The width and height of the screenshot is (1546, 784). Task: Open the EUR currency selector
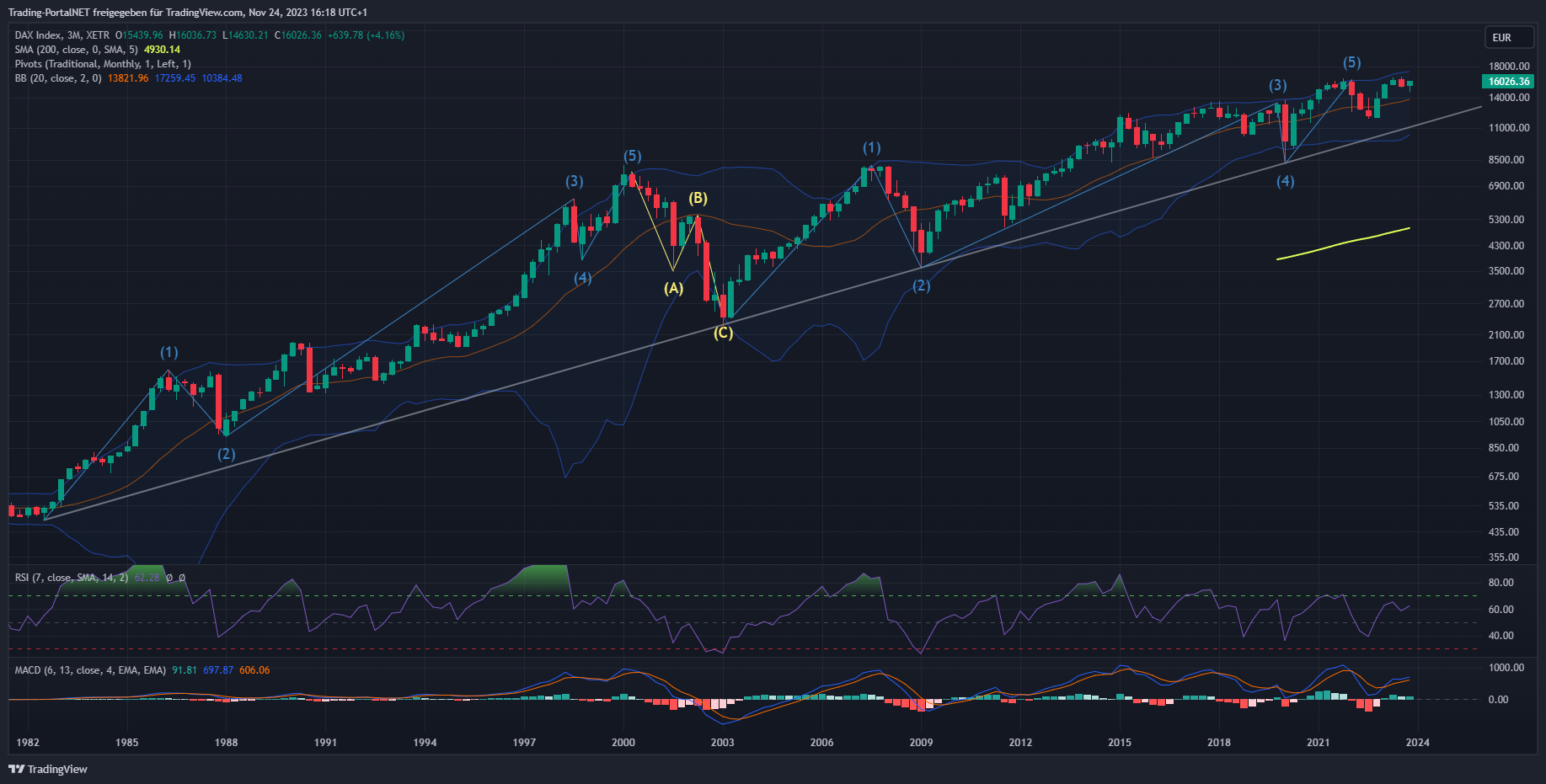tap(1501, 38)
